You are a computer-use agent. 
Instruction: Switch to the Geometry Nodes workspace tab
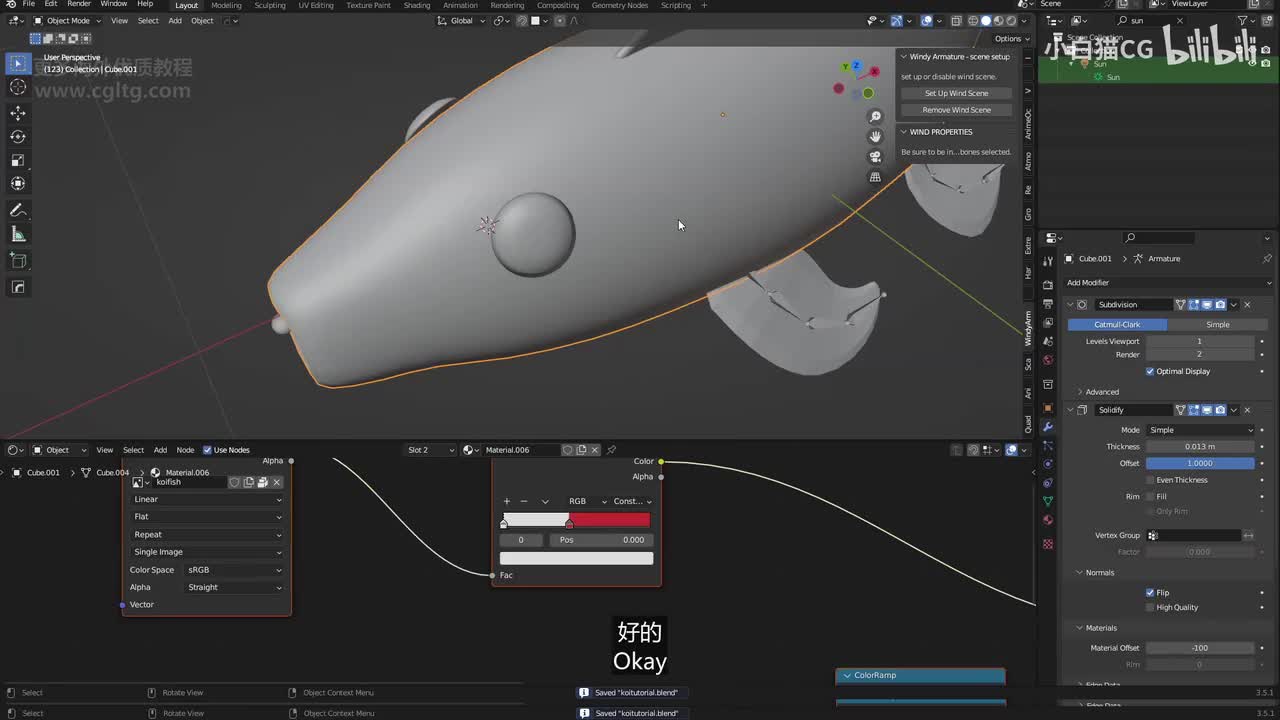pyautogui.click(x=620, y=5)
